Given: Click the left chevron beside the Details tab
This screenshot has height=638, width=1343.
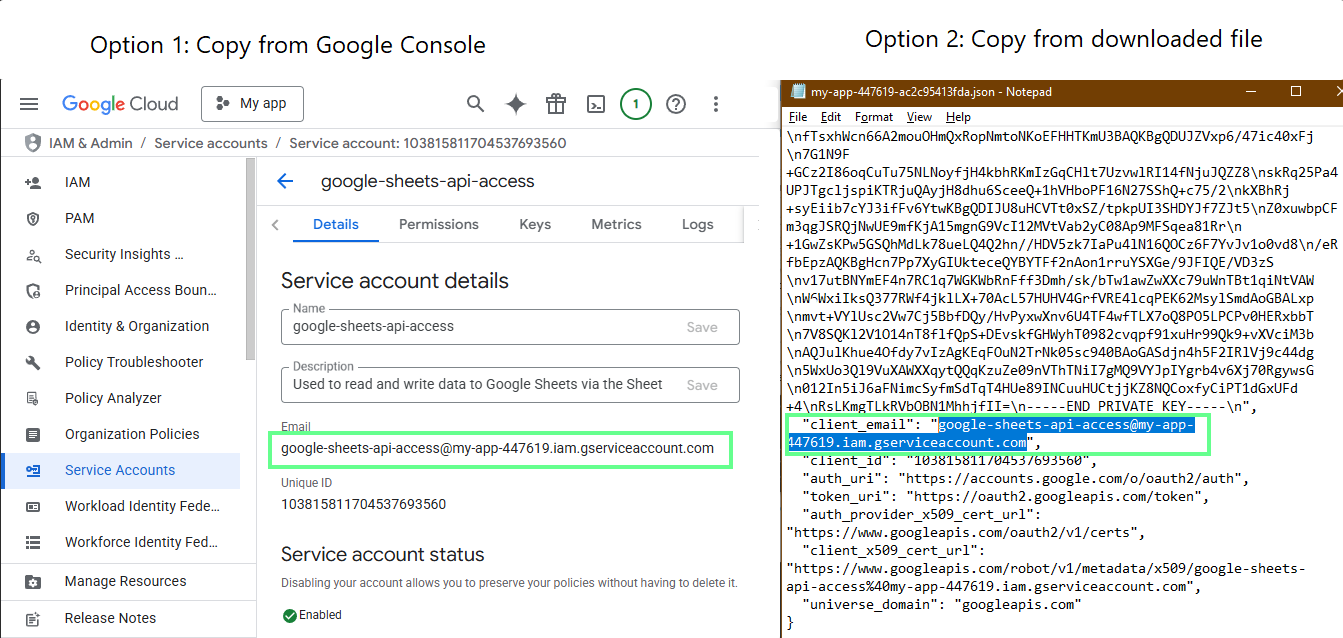Looking at the screenshot, I should click(x=275, y=224).
